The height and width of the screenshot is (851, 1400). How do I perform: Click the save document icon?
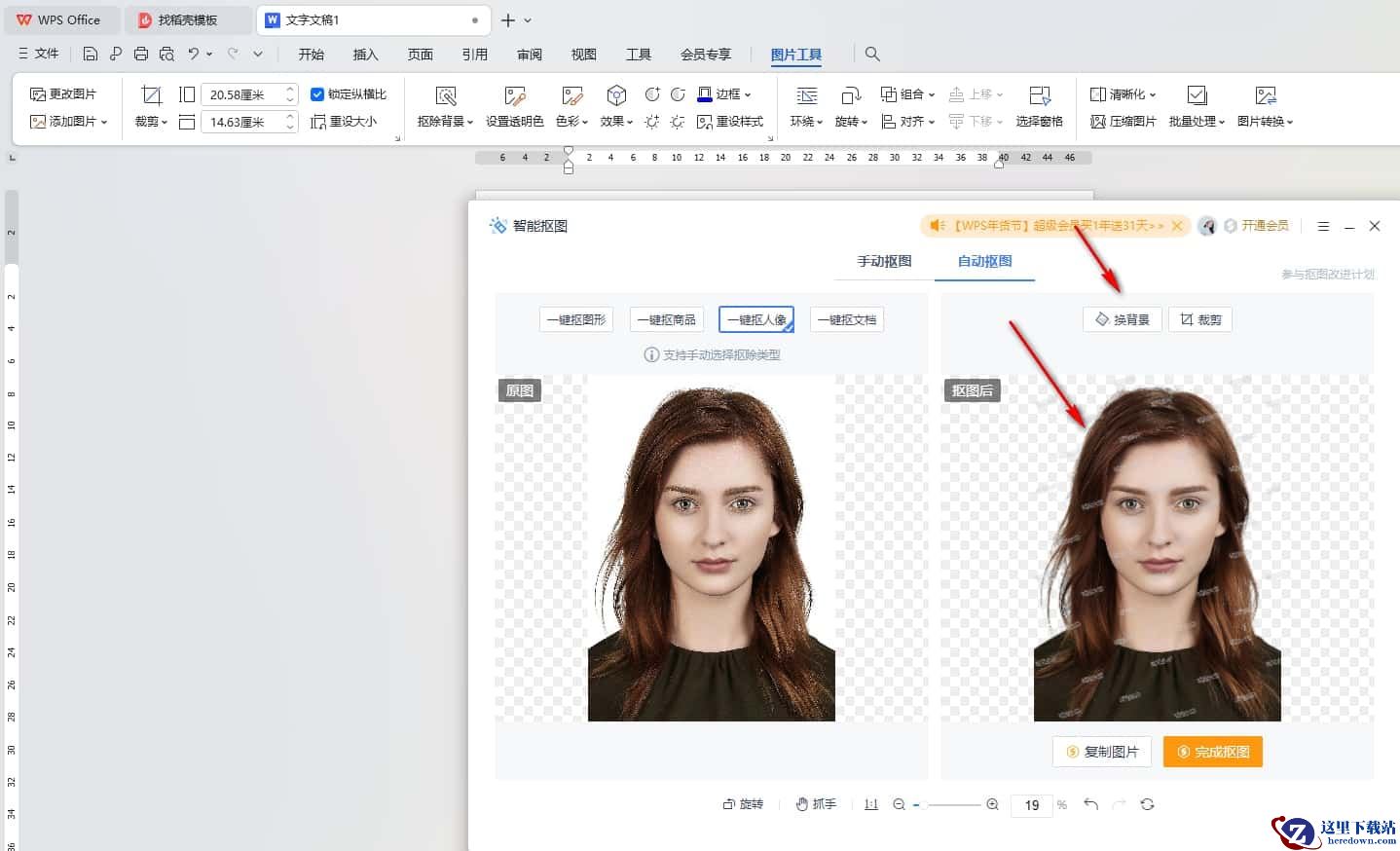[x=91, y=54]
